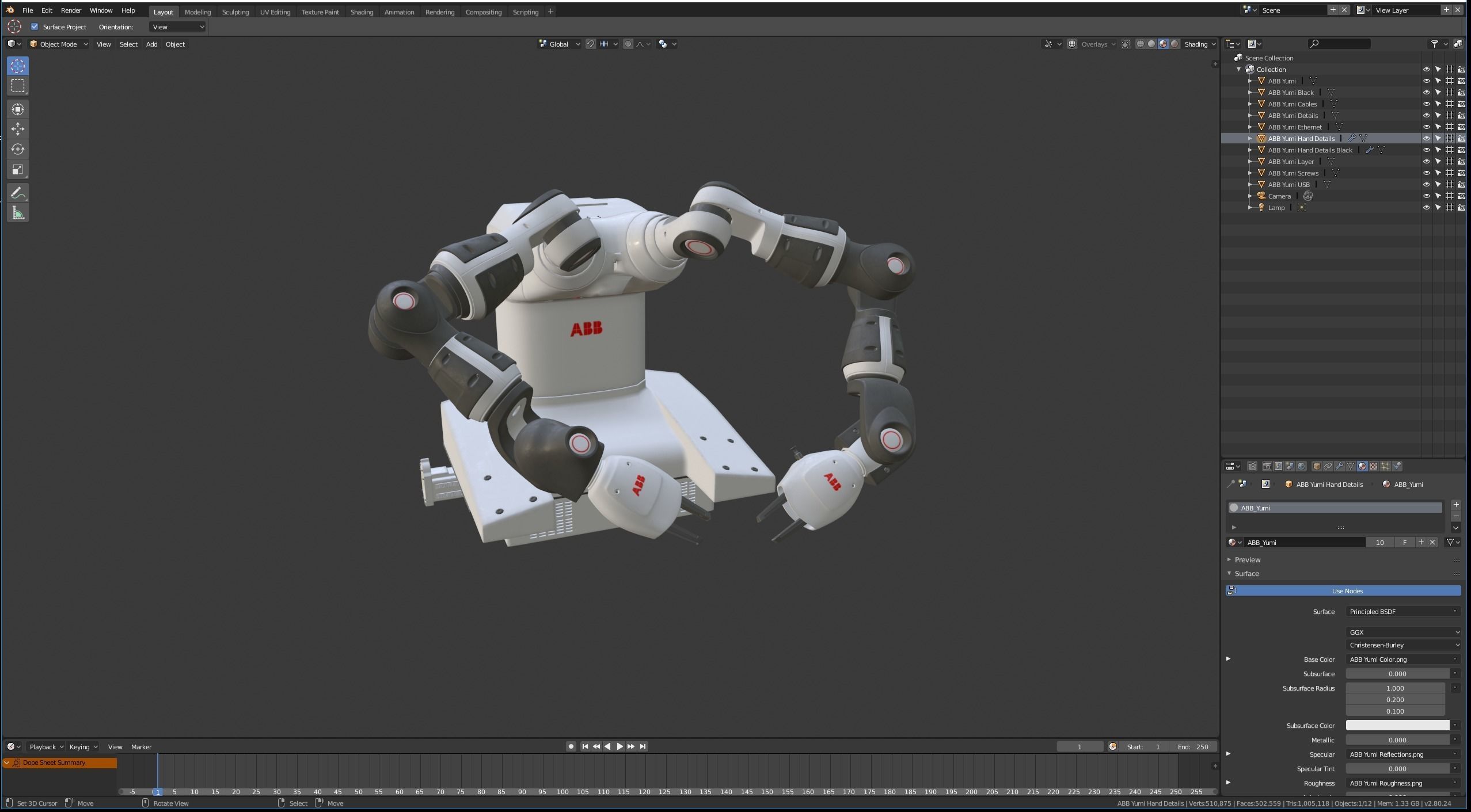This screenshot has height=812, width=1471.
Task: Click the play animation button
Action: [619, 746]
